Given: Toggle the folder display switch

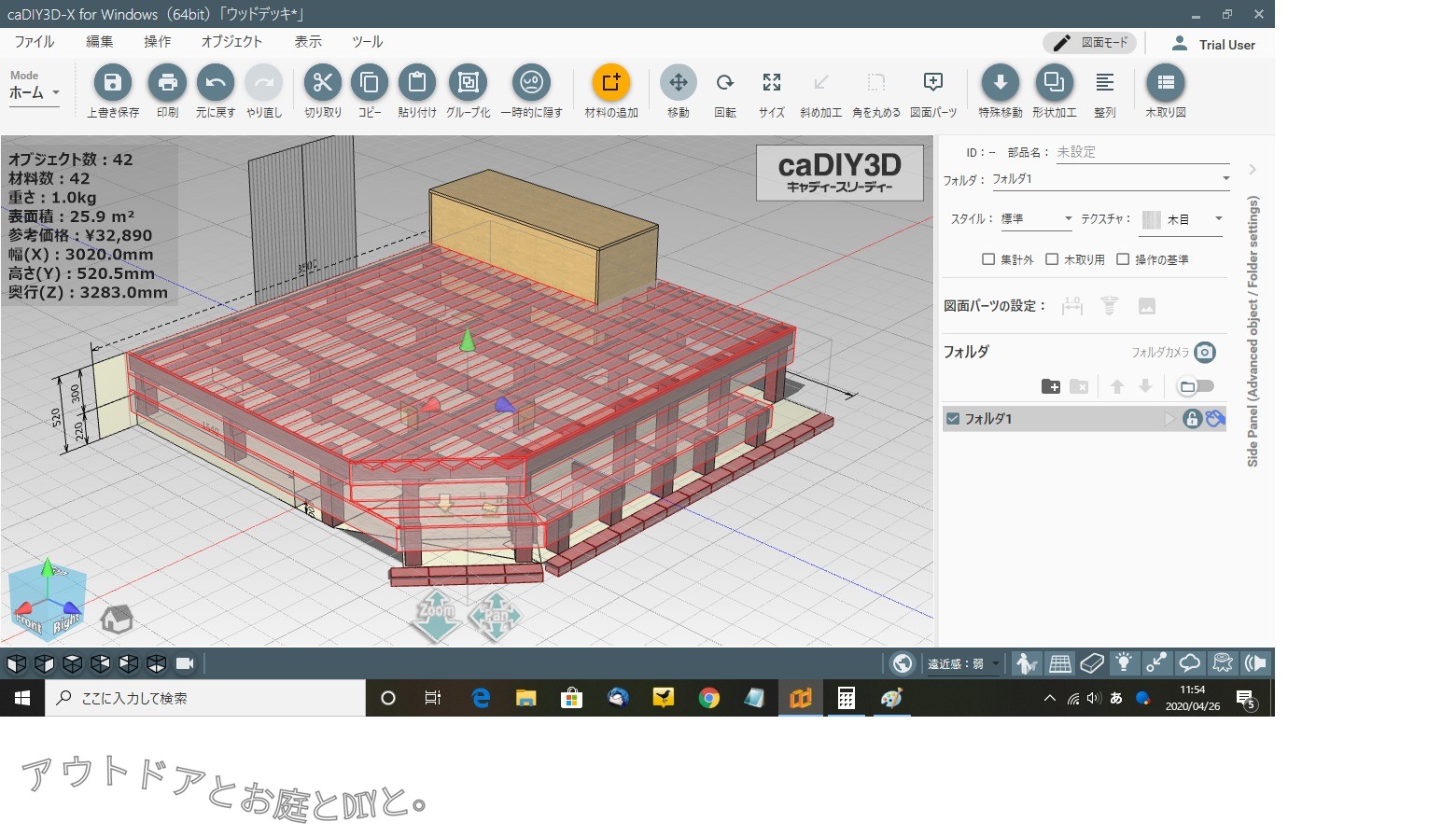Looking at the screenshot, I should click(x=1196, y=386).
